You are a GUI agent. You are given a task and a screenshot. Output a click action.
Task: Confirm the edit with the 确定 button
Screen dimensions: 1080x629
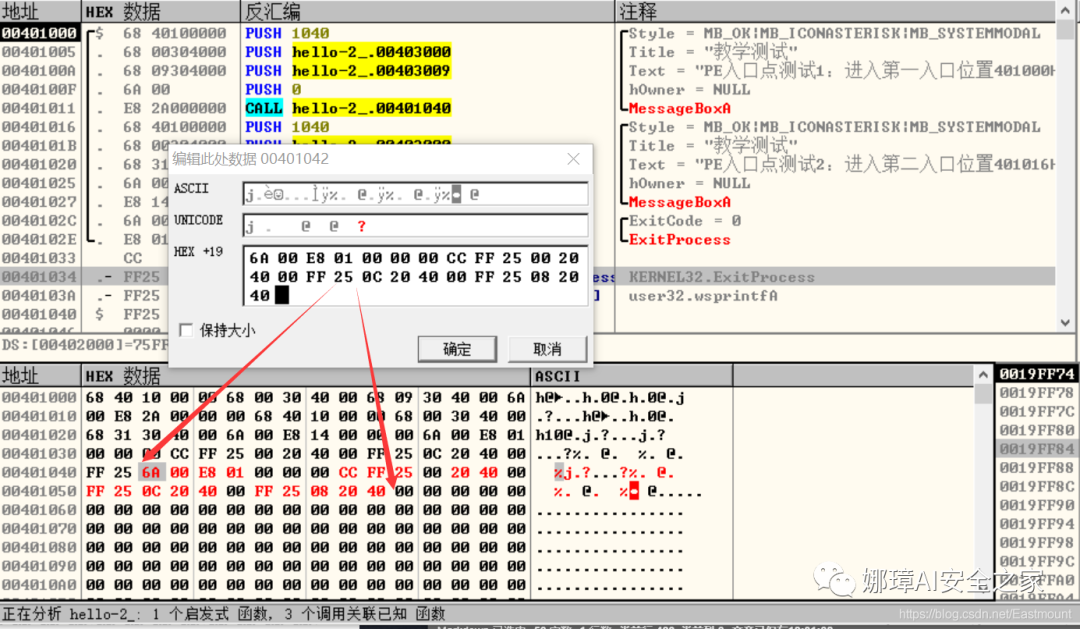click(x=457, y=349)
